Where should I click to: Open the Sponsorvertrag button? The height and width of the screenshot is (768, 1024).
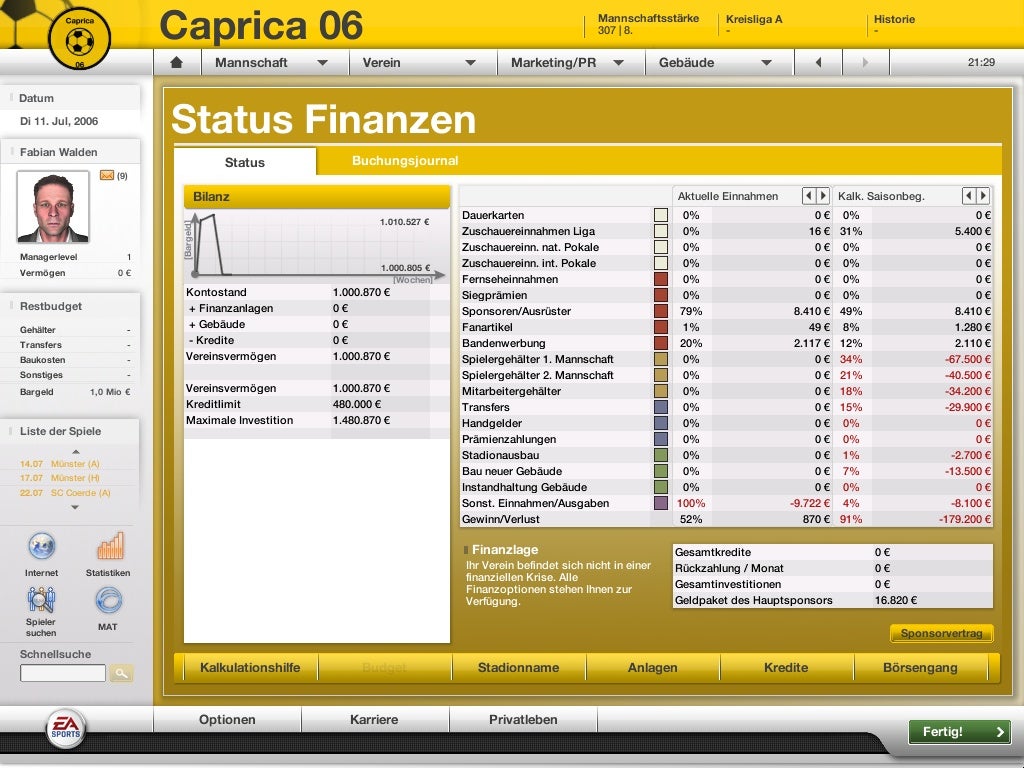pyautogui.click(x=941, y=633)
